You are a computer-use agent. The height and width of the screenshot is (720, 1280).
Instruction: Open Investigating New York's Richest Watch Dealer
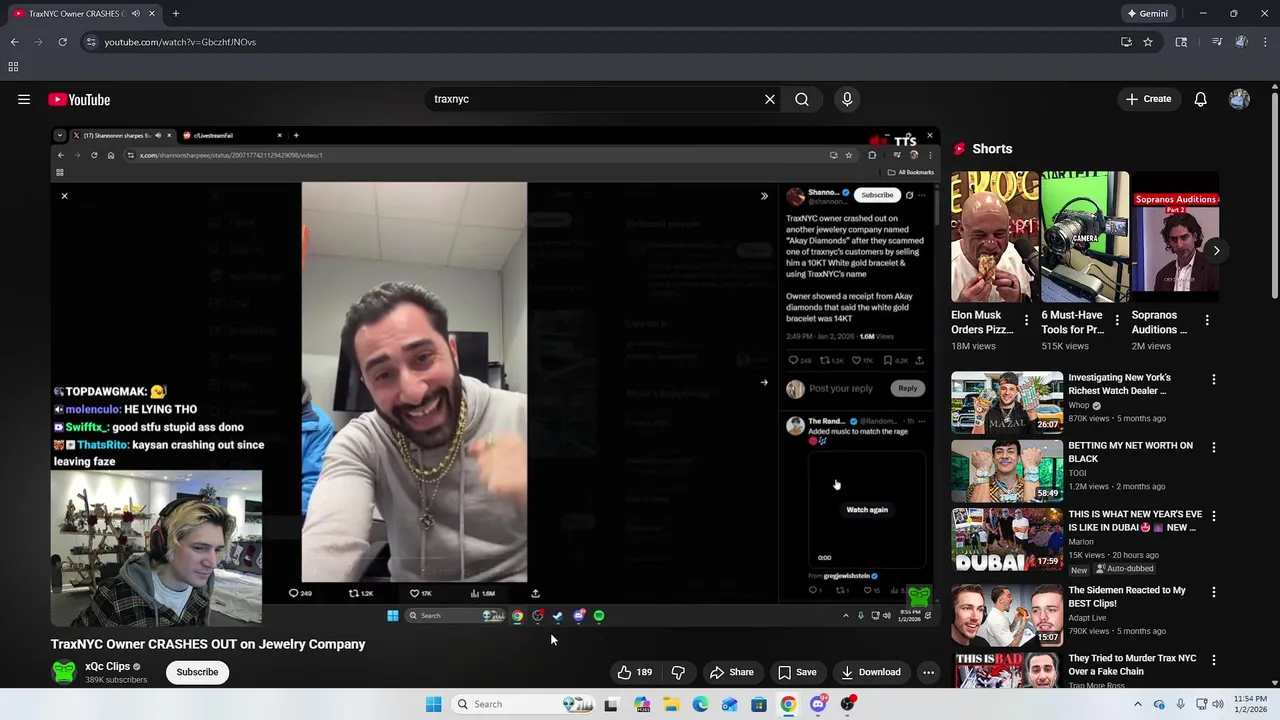[1007, 403]
